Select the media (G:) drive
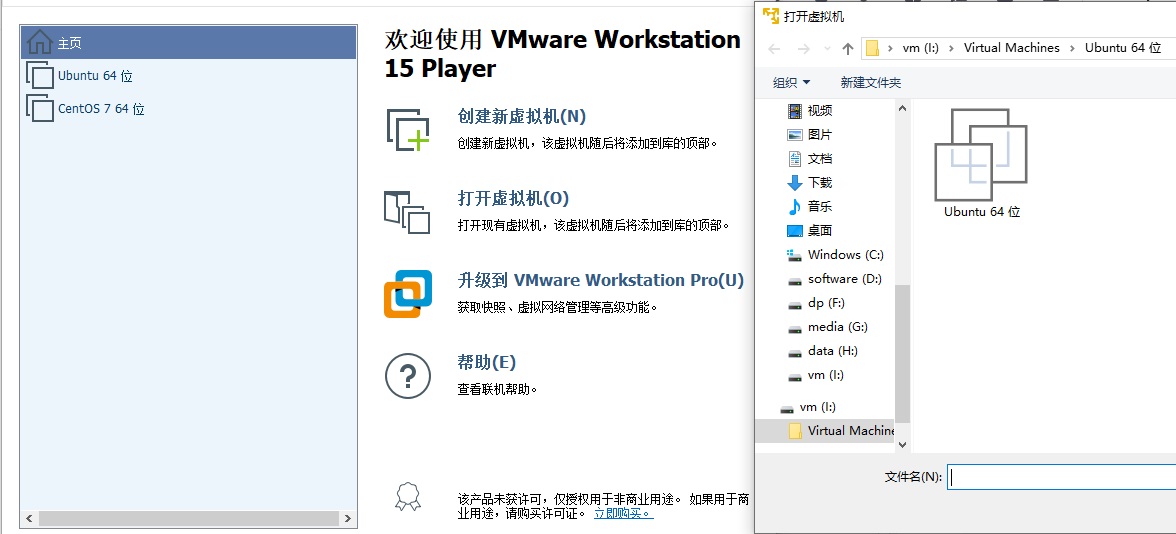Image resolution: width=1176 pixels, height=534 pixels. (x=826, y=327)
